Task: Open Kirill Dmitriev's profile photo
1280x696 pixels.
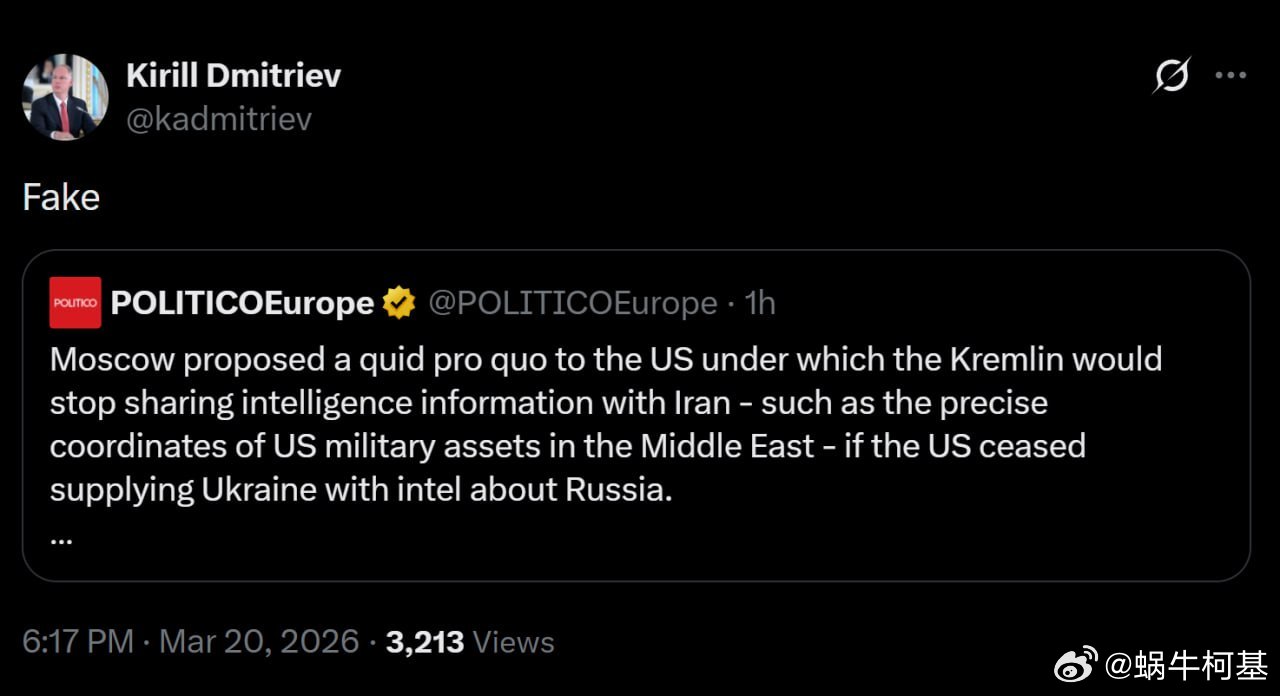Action: (64, 97)
